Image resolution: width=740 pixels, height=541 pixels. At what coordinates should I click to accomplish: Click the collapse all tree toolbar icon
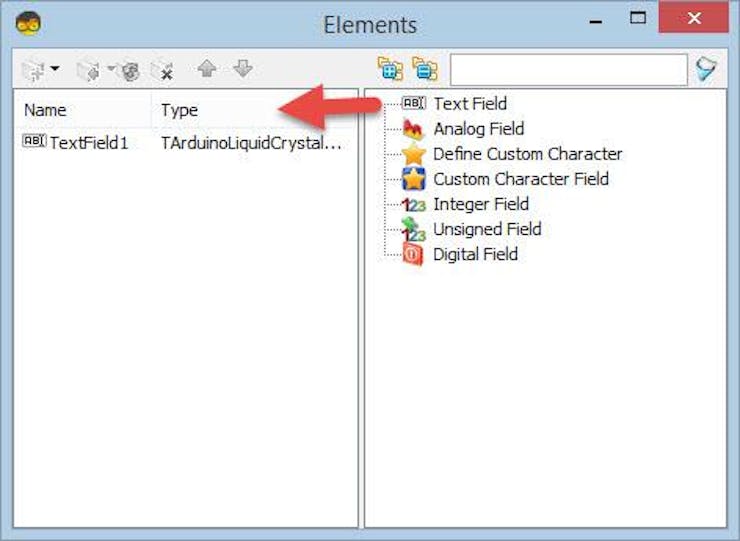coord(425,69)
